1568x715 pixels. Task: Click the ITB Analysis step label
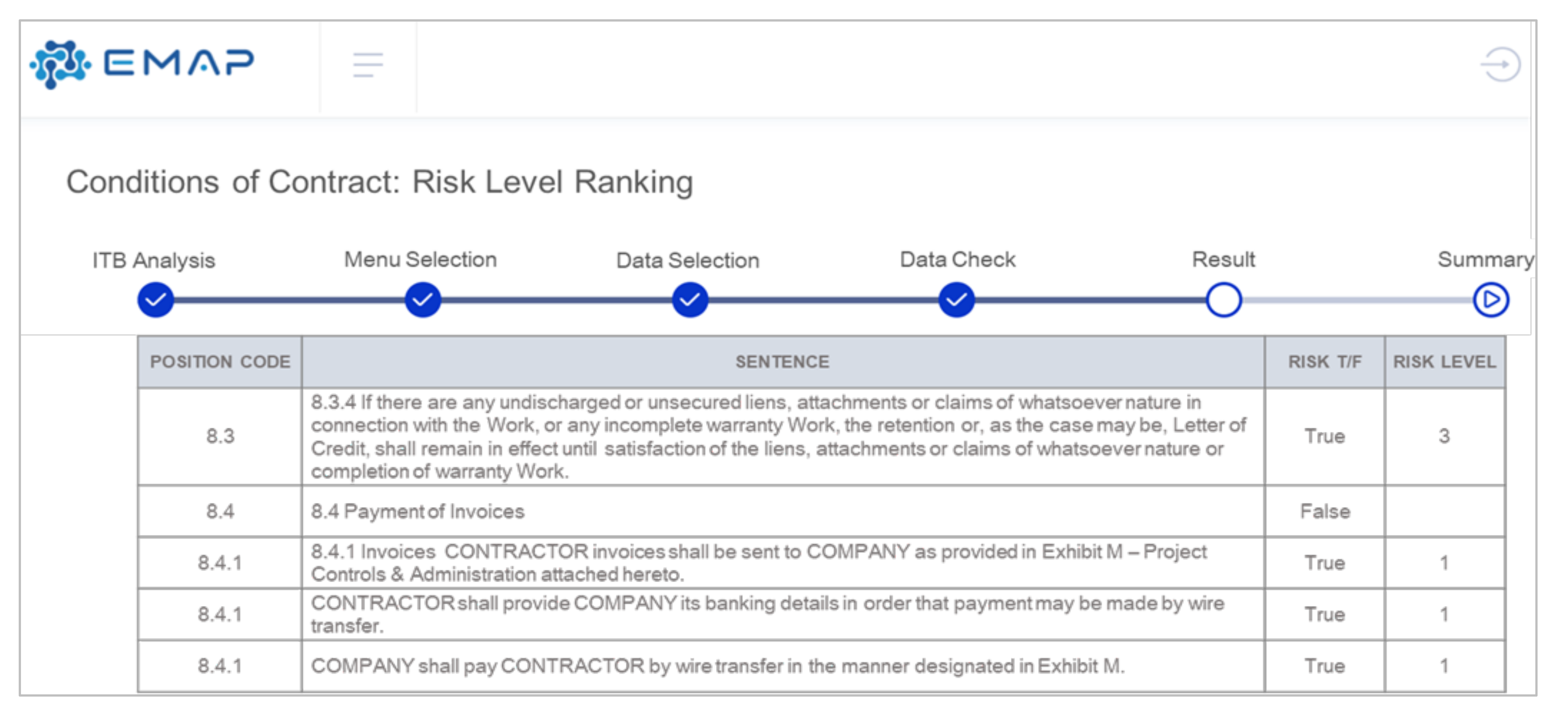153,260
